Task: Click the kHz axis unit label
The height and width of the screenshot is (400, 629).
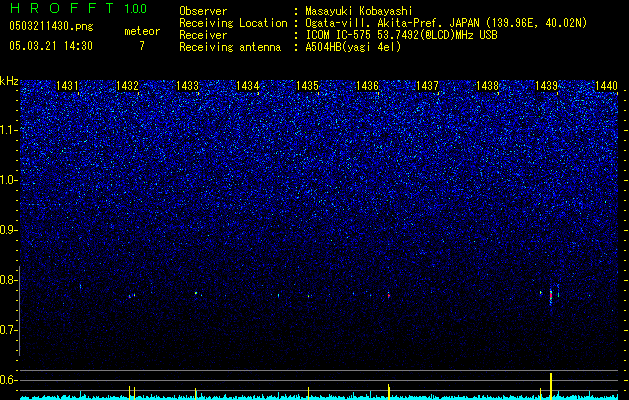Action: point(9,81)
